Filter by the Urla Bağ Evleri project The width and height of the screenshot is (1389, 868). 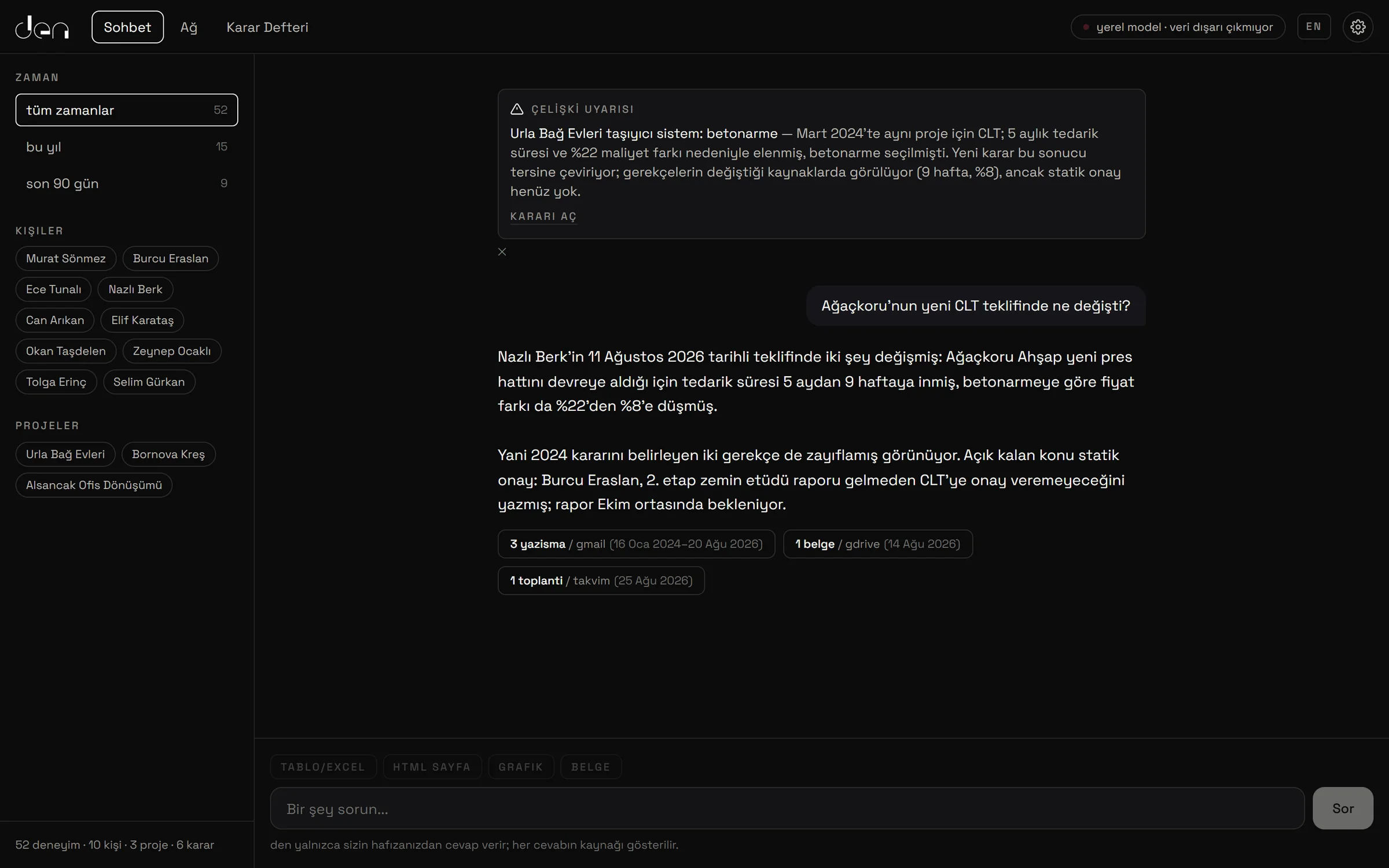pos(65,454)
